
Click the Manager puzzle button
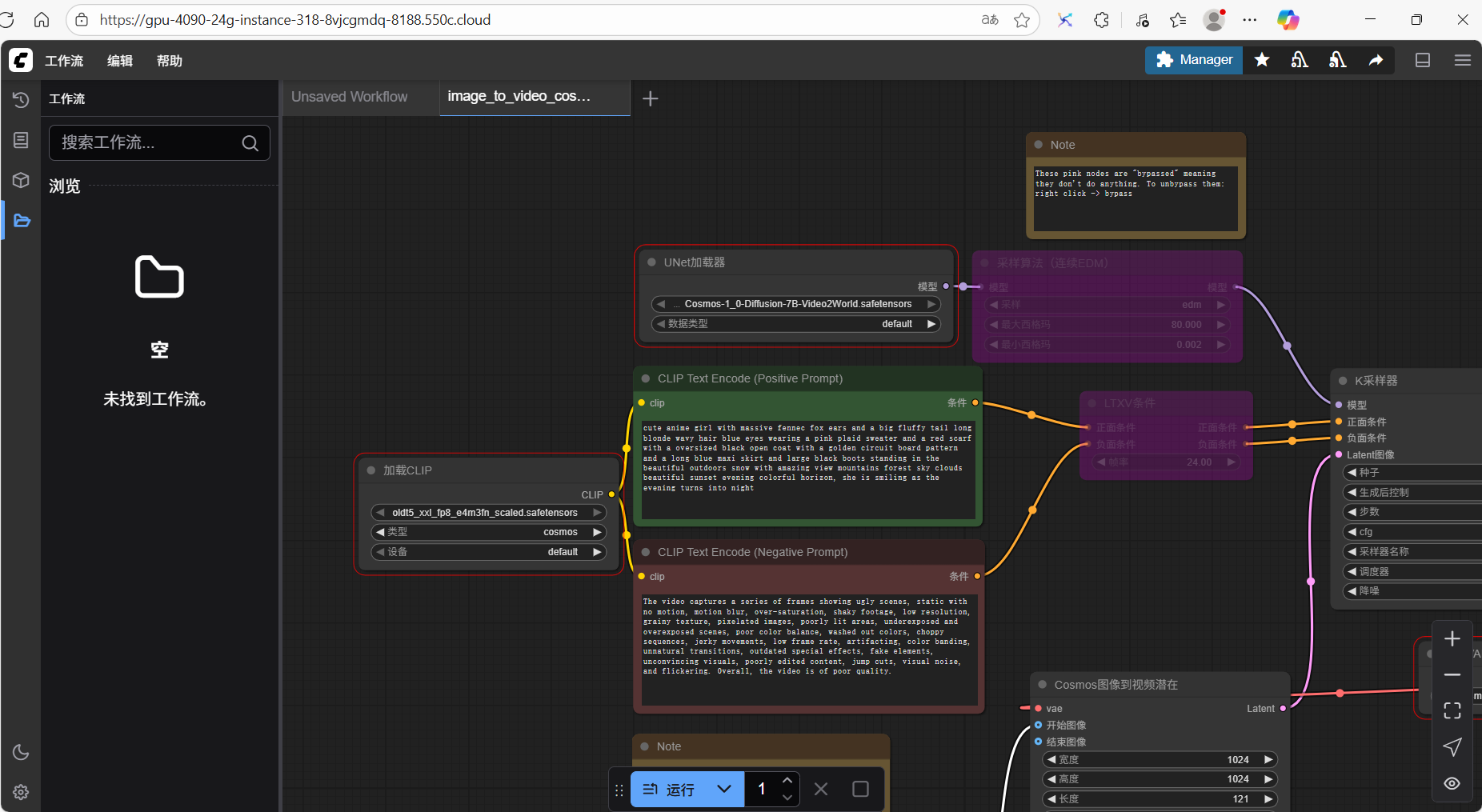click(x=1194, y=60)
